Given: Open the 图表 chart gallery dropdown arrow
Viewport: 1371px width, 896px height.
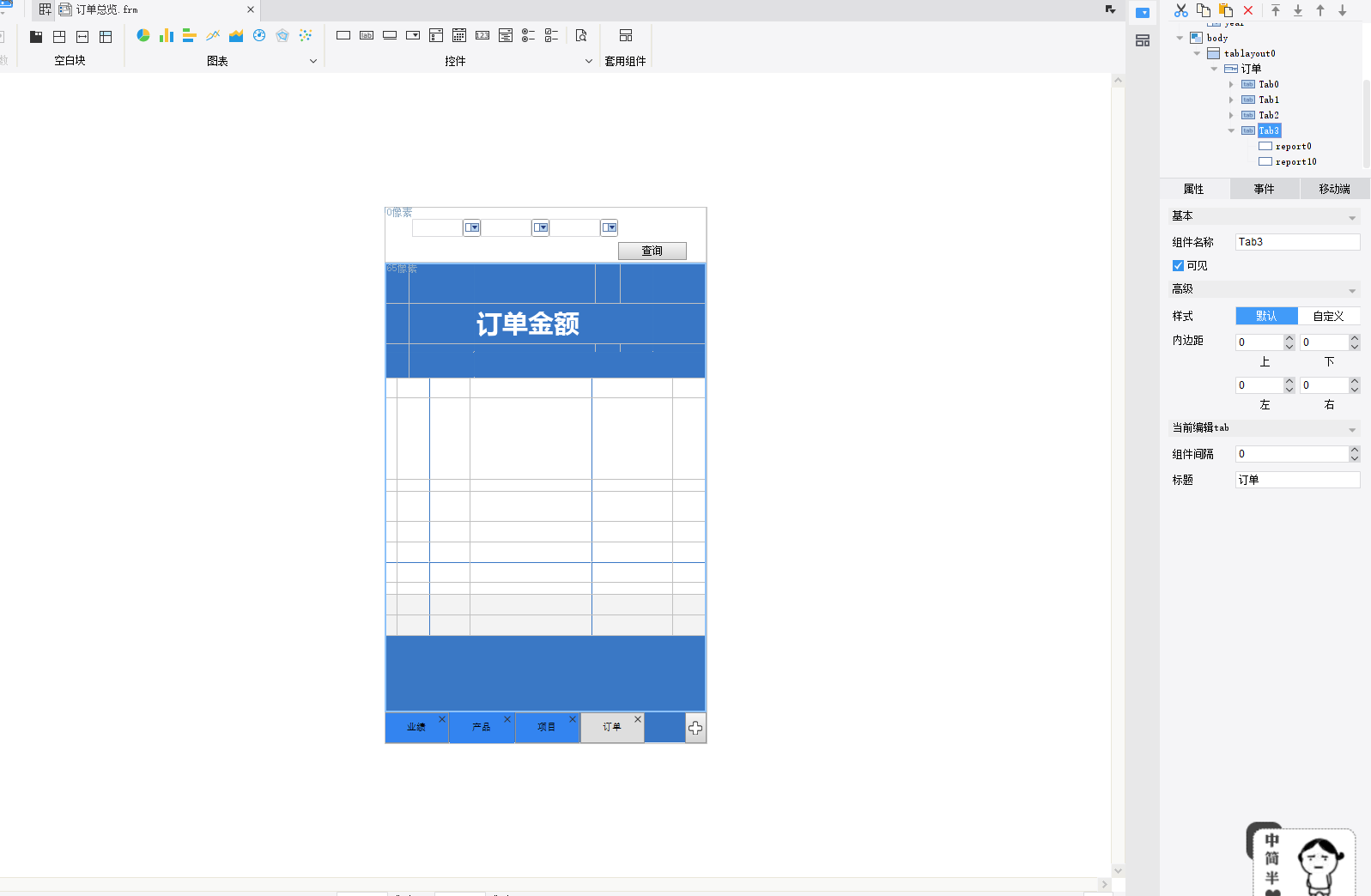Looking at the screenshot, I should tap(313, 61).
